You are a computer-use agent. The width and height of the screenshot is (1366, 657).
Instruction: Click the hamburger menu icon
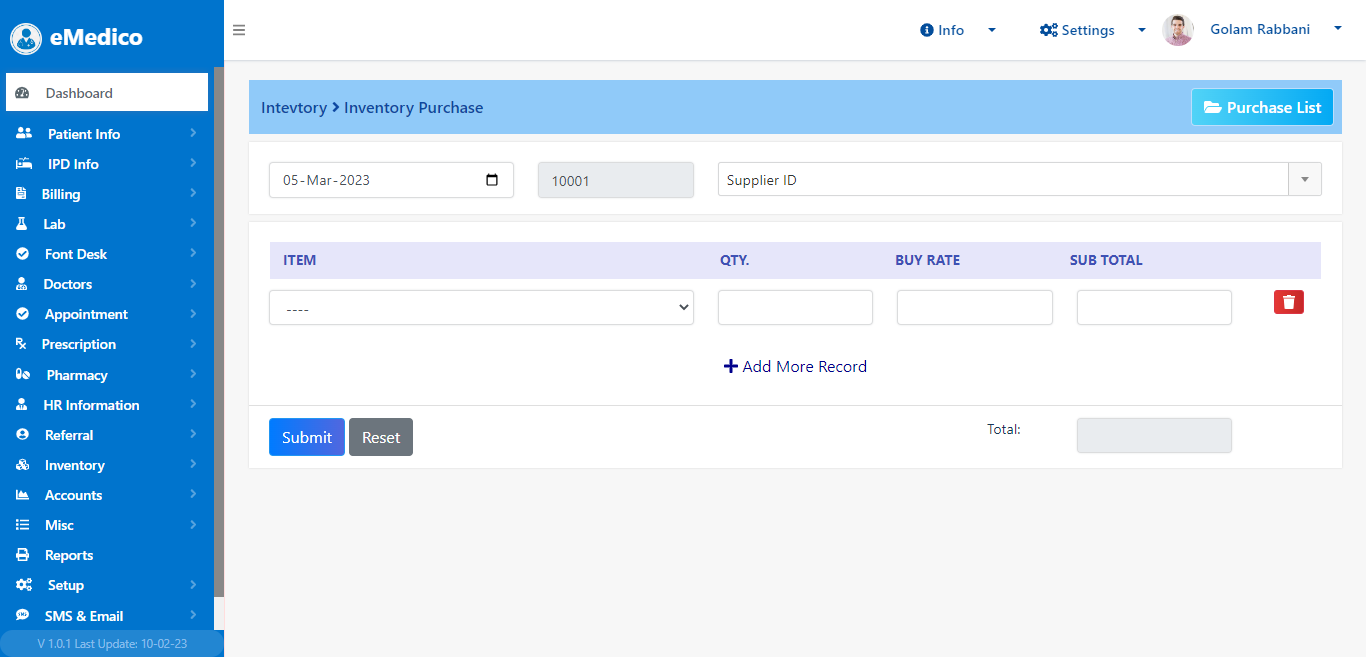pos(239,30)
